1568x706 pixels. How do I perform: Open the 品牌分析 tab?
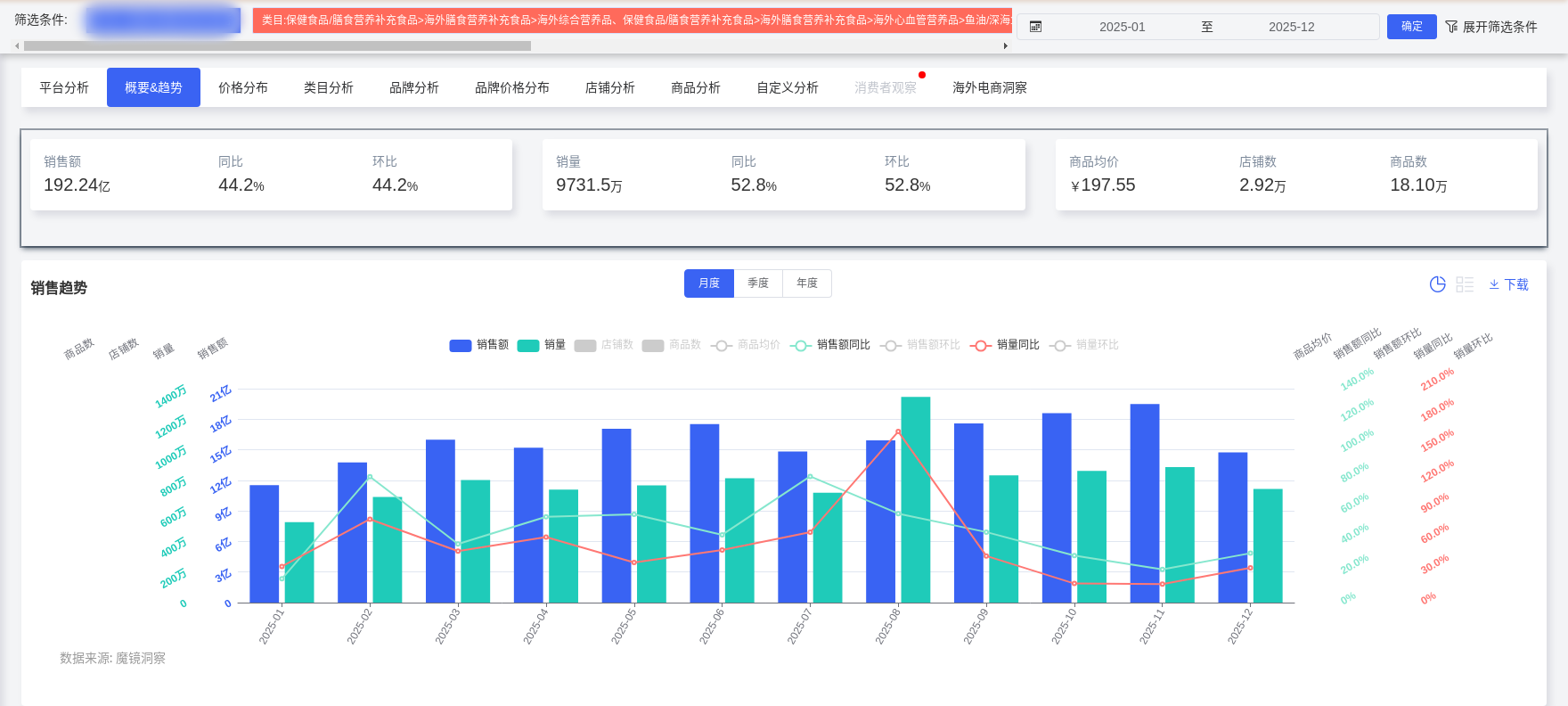tap(414, 87)
